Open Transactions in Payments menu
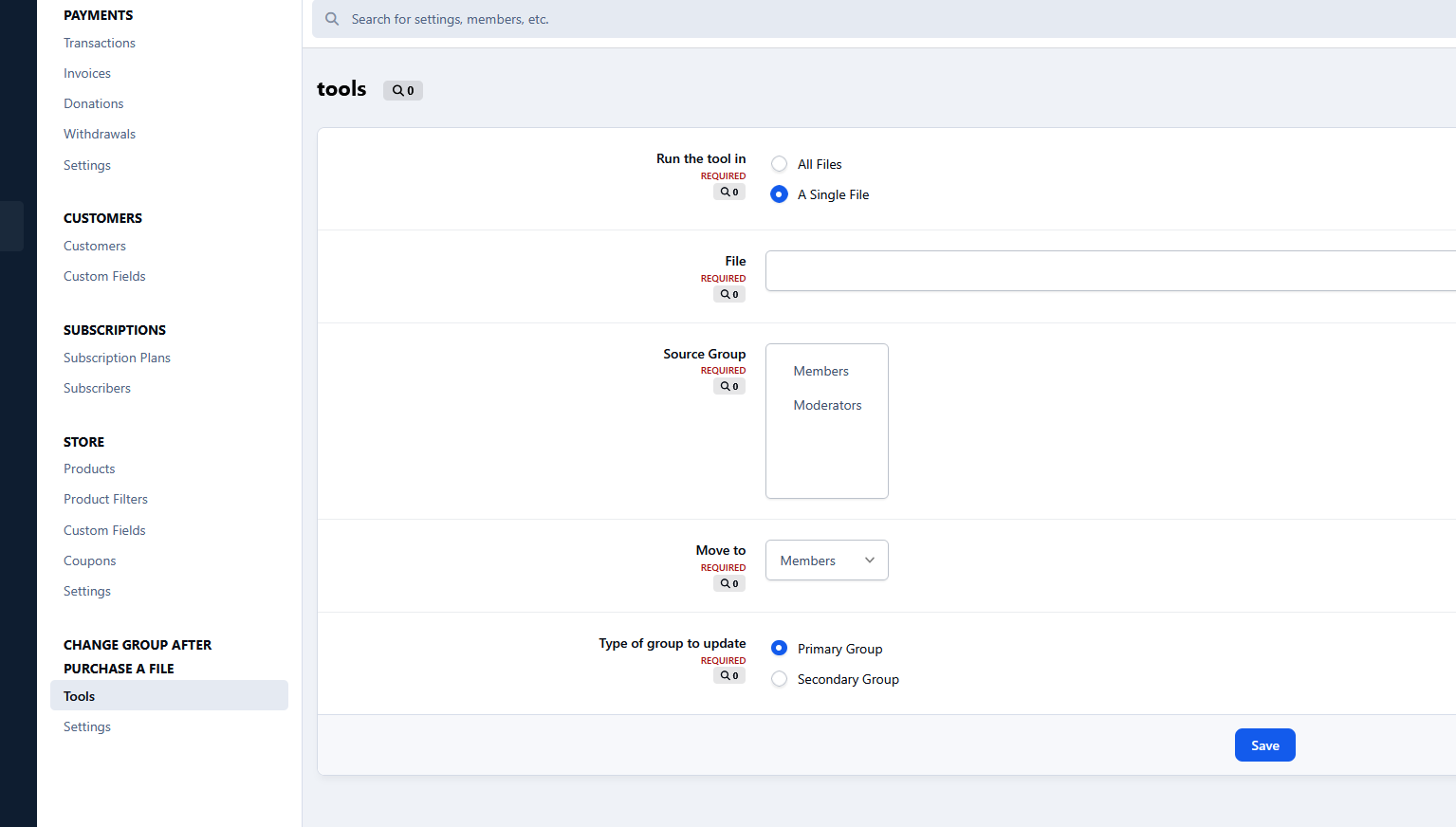Viewport: 1456px width, 827px height. click(x=100, y=43)
